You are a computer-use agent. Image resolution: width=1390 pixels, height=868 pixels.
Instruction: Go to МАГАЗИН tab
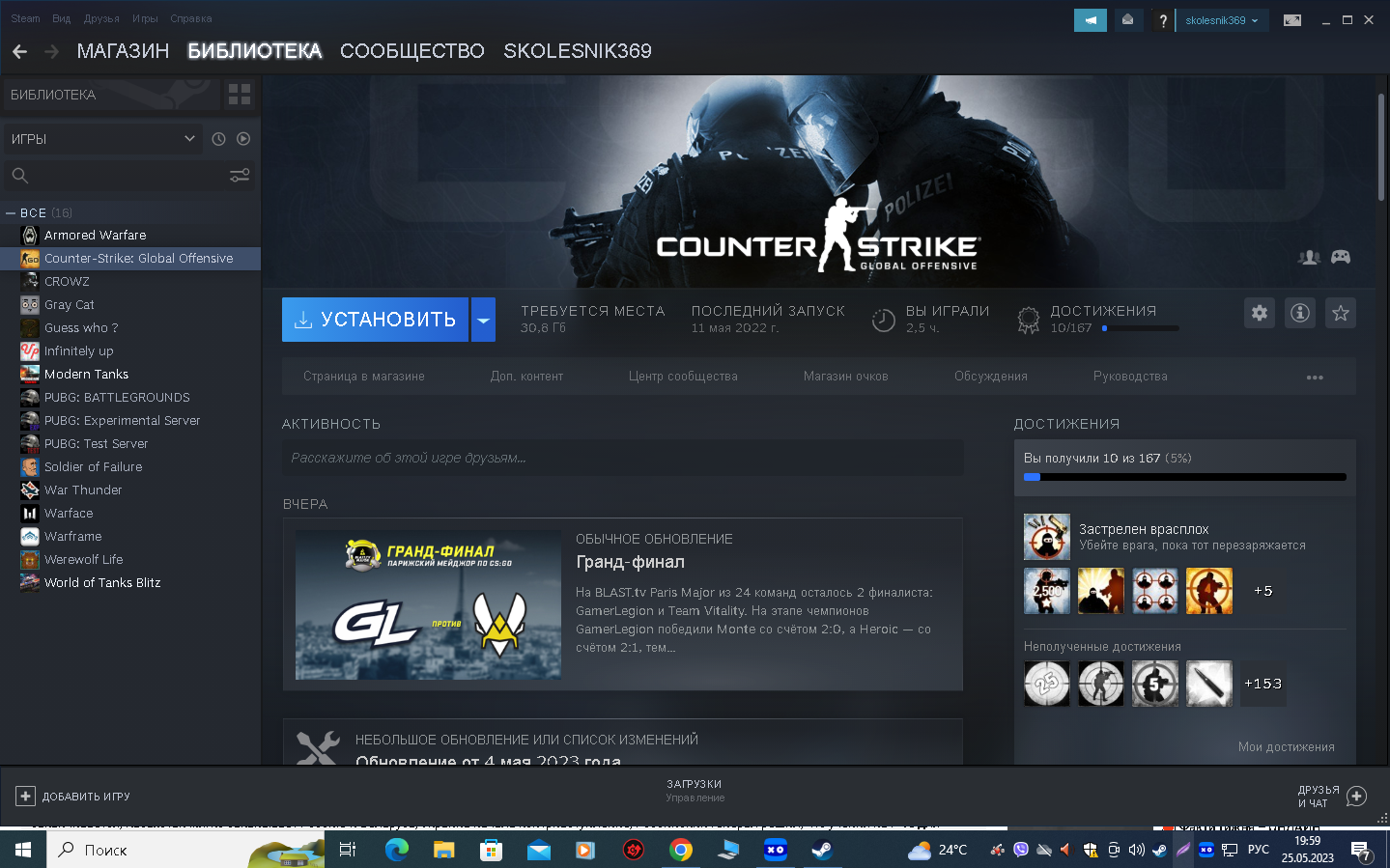coord(123,51)
